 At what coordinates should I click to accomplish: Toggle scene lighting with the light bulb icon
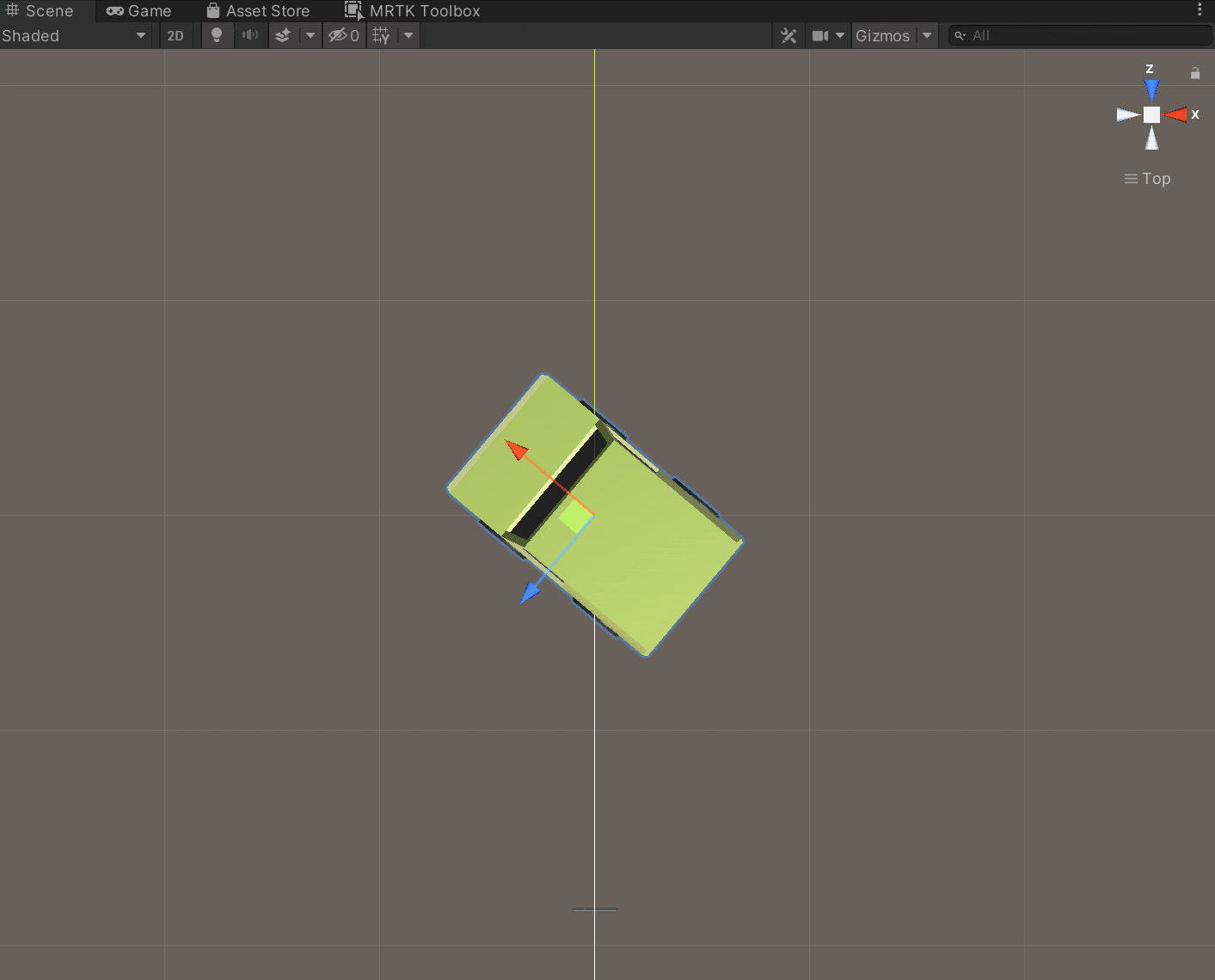coord(217,35)
